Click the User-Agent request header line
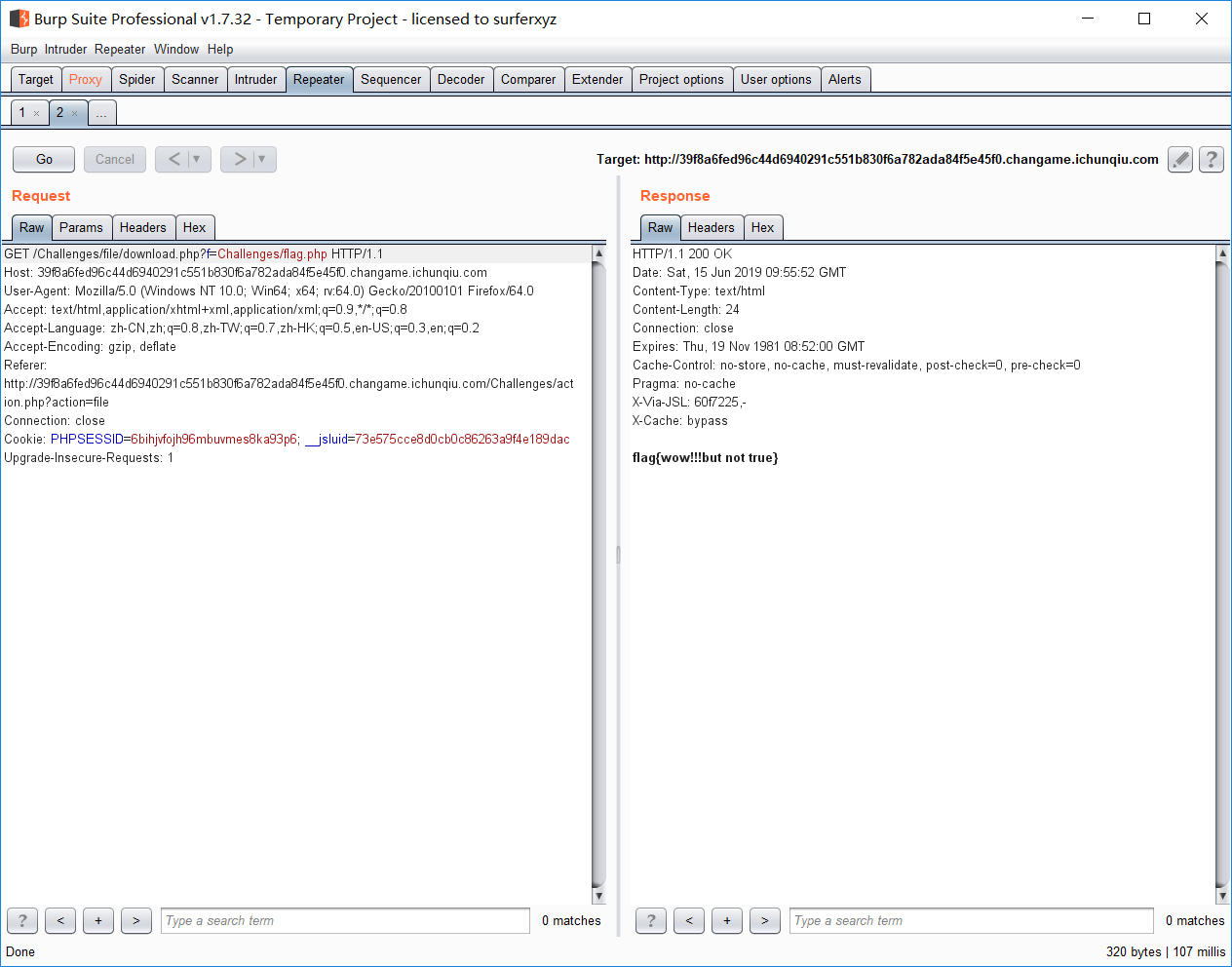This screenshot has height=967, width=1232. pos(269,290)
